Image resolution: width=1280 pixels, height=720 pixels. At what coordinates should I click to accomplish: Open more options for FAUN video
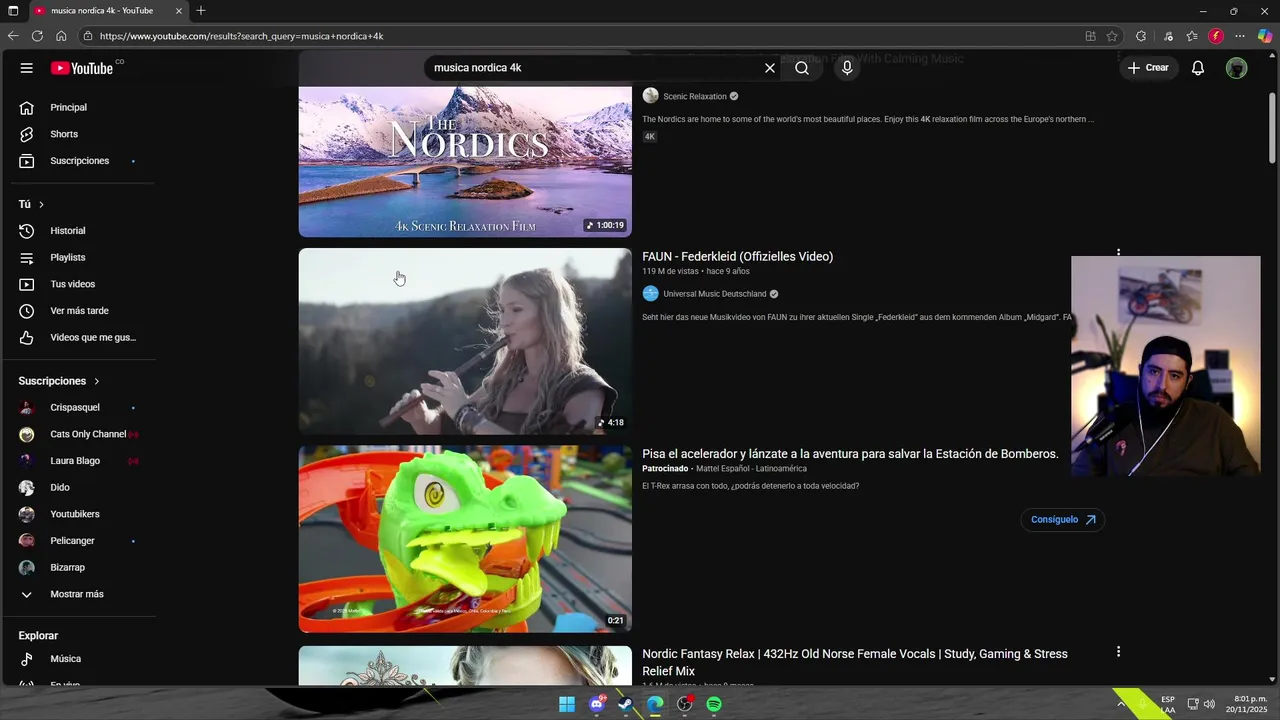pyautogui.click(x=1118, y=254)
